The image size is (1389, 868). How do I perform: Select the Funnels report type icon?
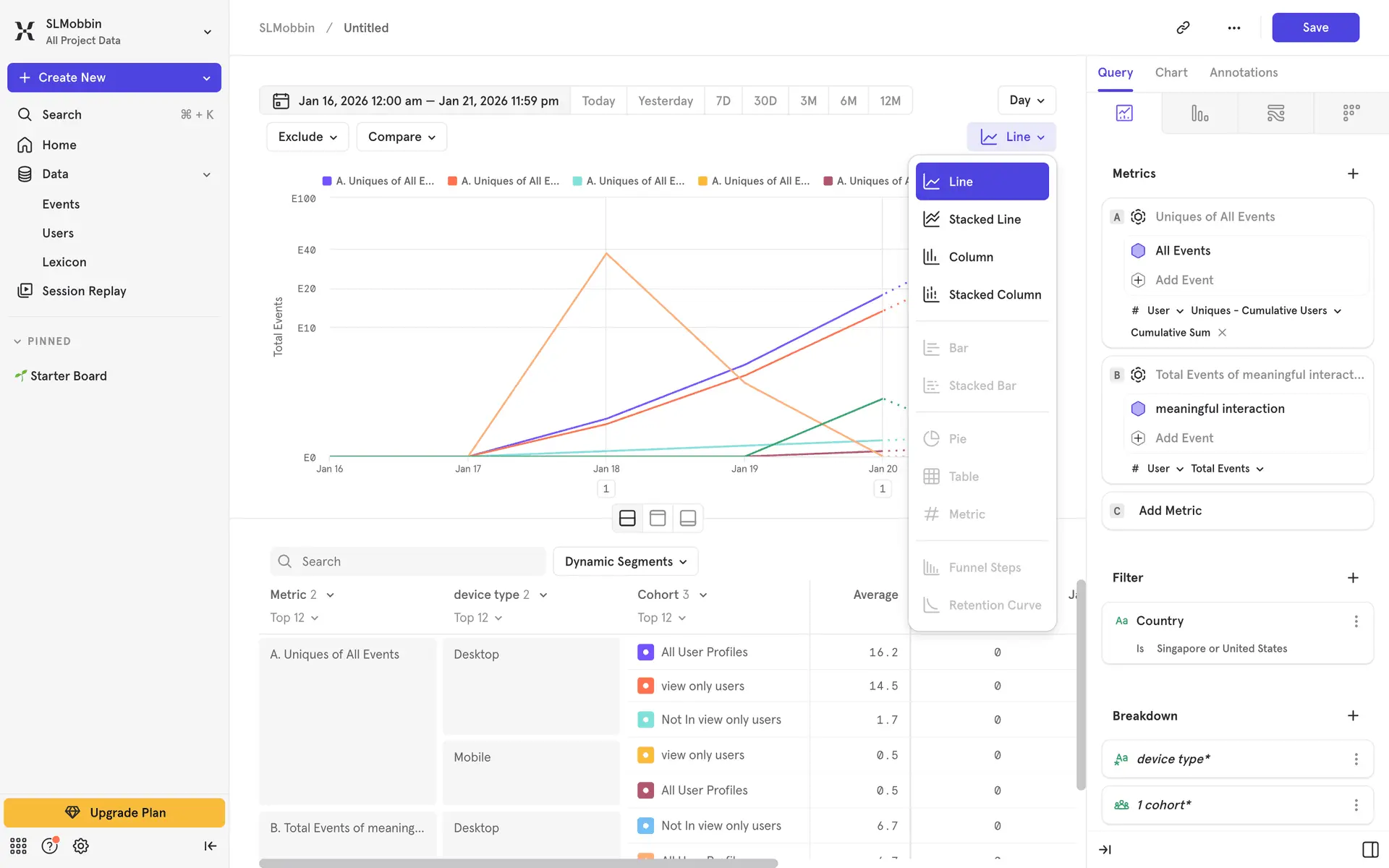coord(1199,114)
